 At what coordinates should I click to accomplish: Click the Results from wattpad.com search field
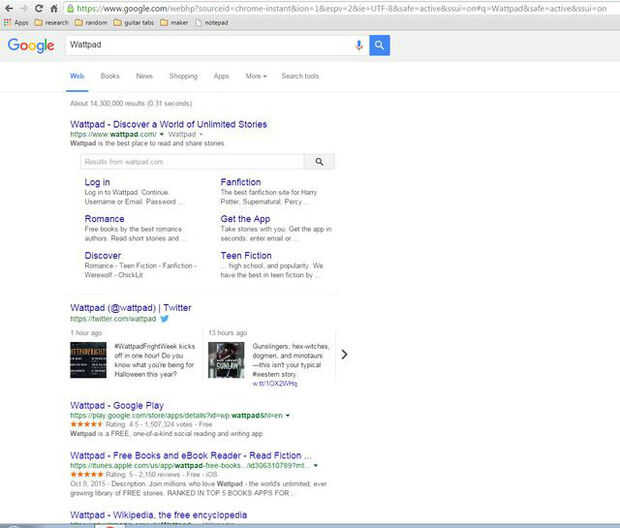click(193, 161)
